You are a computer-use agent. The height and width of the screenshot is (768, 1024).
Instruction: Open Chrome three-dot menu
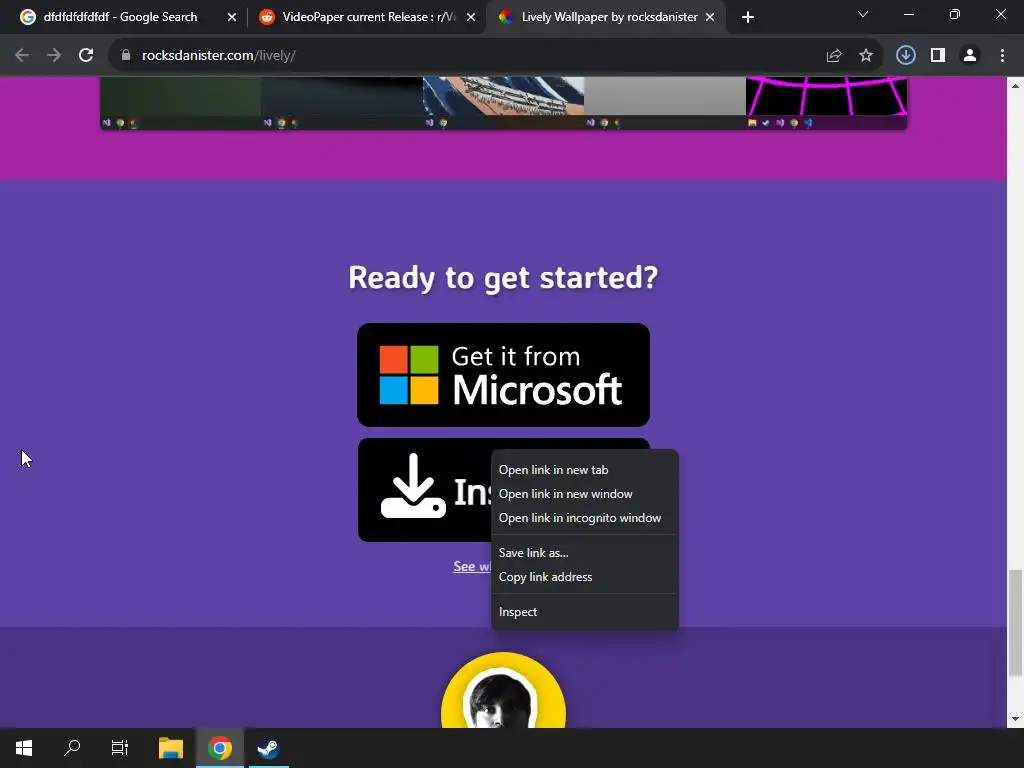1002,56
